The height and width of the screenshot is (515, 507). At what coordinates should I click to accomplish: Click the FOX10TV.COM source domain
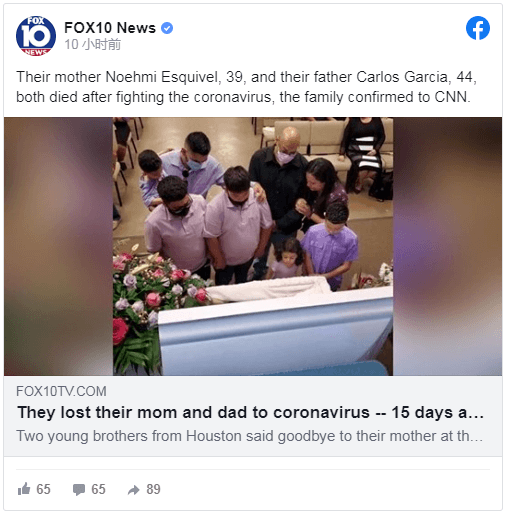point(61,391)
